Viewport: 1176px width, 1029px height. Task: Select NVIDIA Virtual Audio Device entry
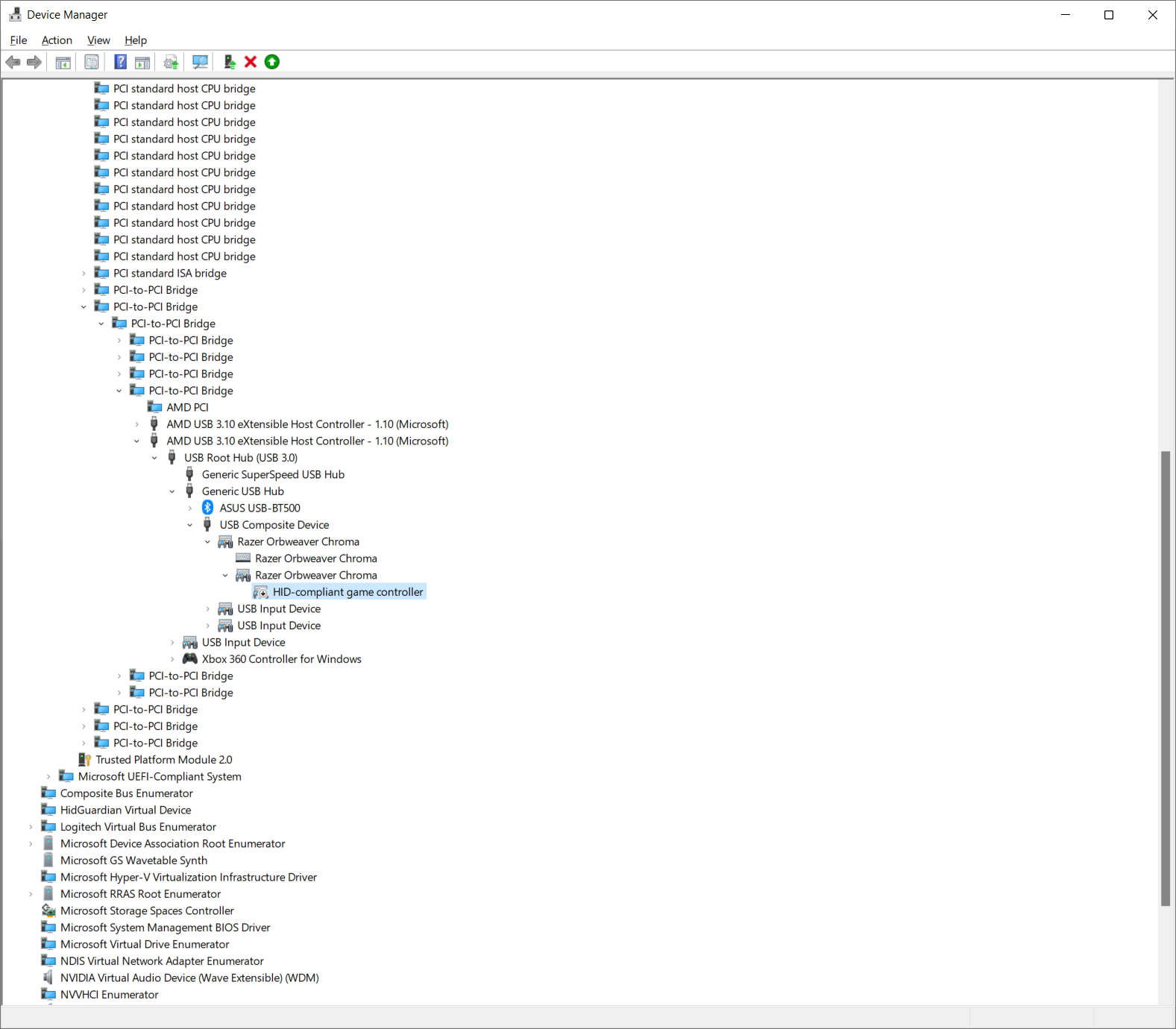[x=189, y=978]
